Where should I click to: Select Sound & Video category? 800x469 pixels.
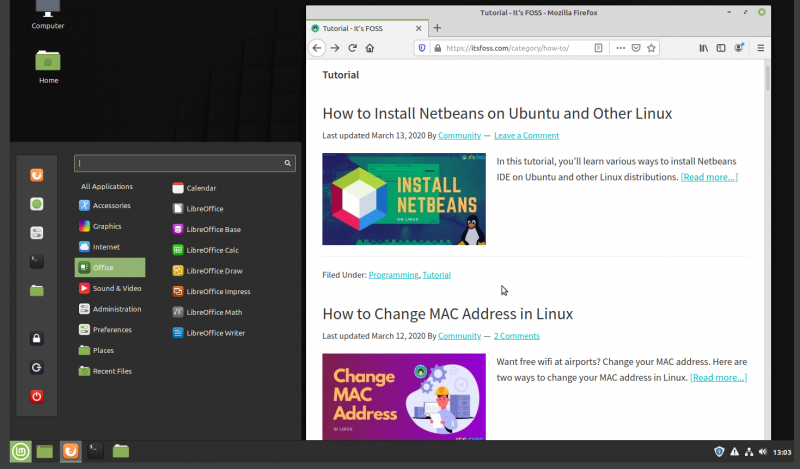tap(110, 288)
